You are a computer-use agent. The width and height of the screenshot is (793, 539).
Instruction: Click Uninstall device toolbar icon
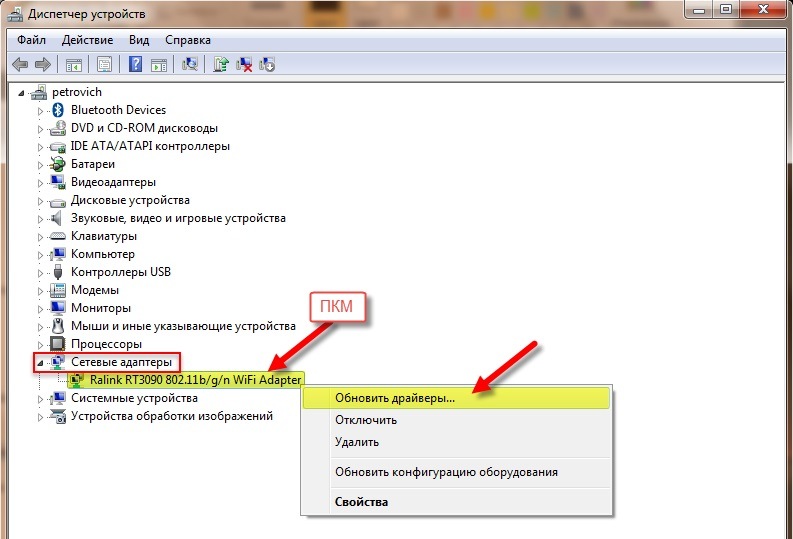267,64
